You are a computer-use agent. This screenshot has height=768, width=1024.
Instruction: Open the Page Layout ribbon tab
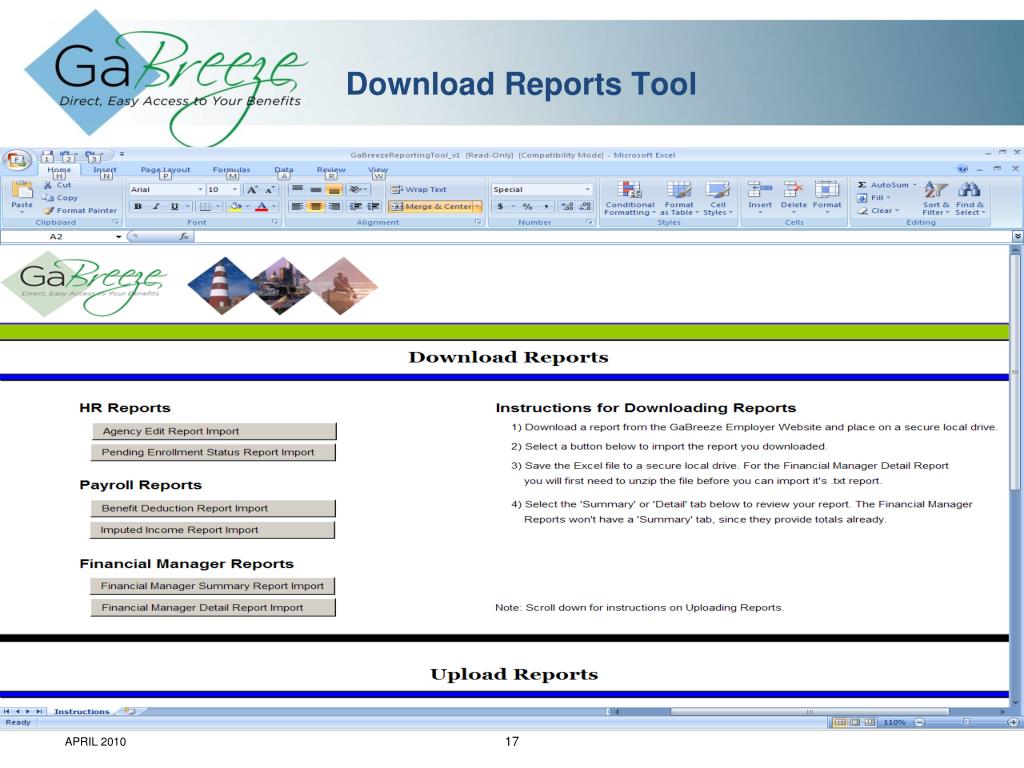coord(165,170)
